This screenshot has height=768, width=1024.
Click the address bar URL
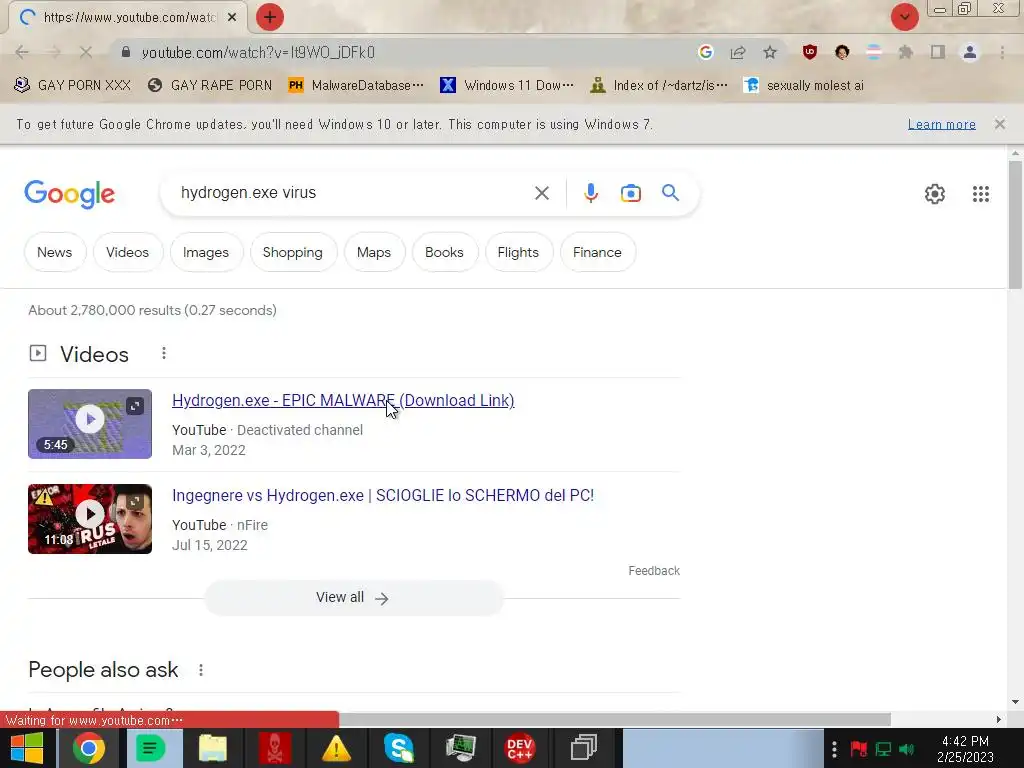[258, 52]
